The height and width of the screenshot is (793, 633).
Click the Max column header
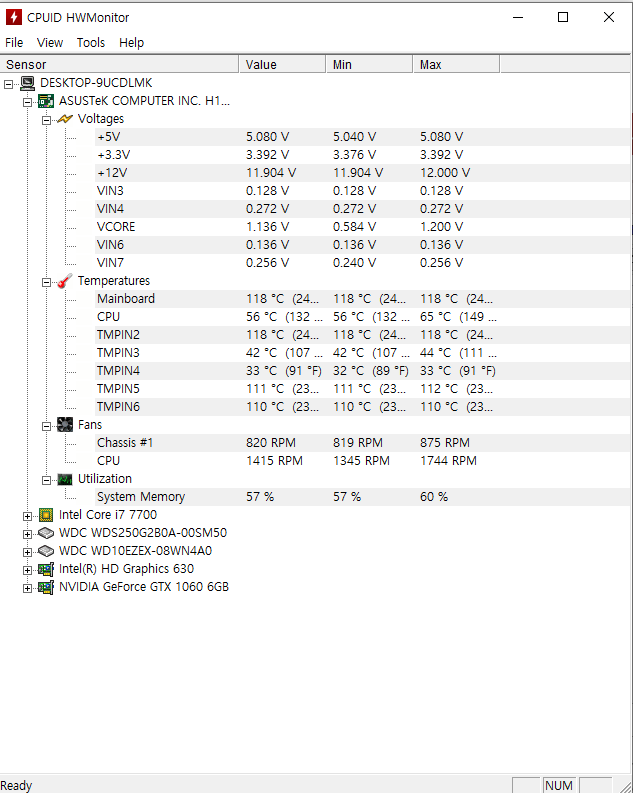[x=457, y=65]
